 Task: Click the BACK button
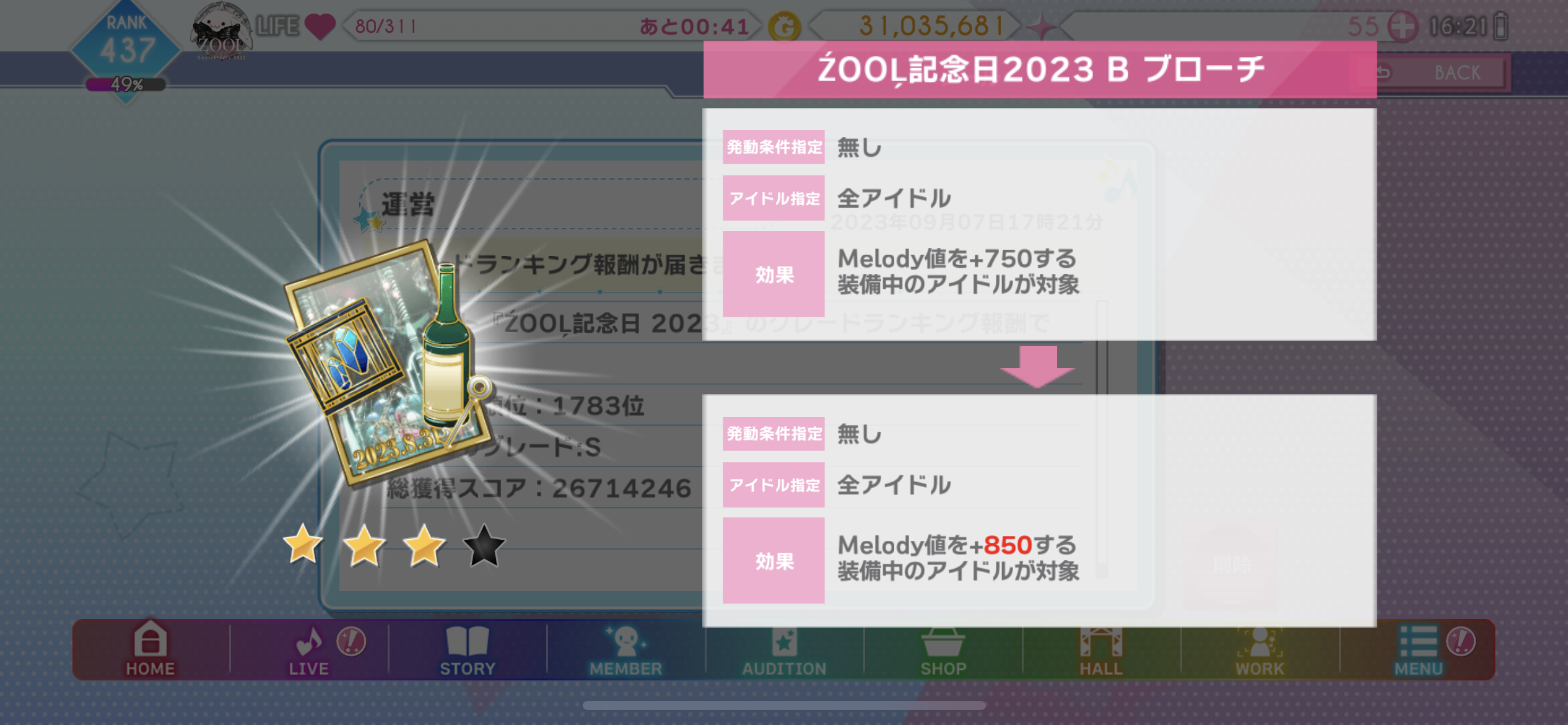point(1443,72)
